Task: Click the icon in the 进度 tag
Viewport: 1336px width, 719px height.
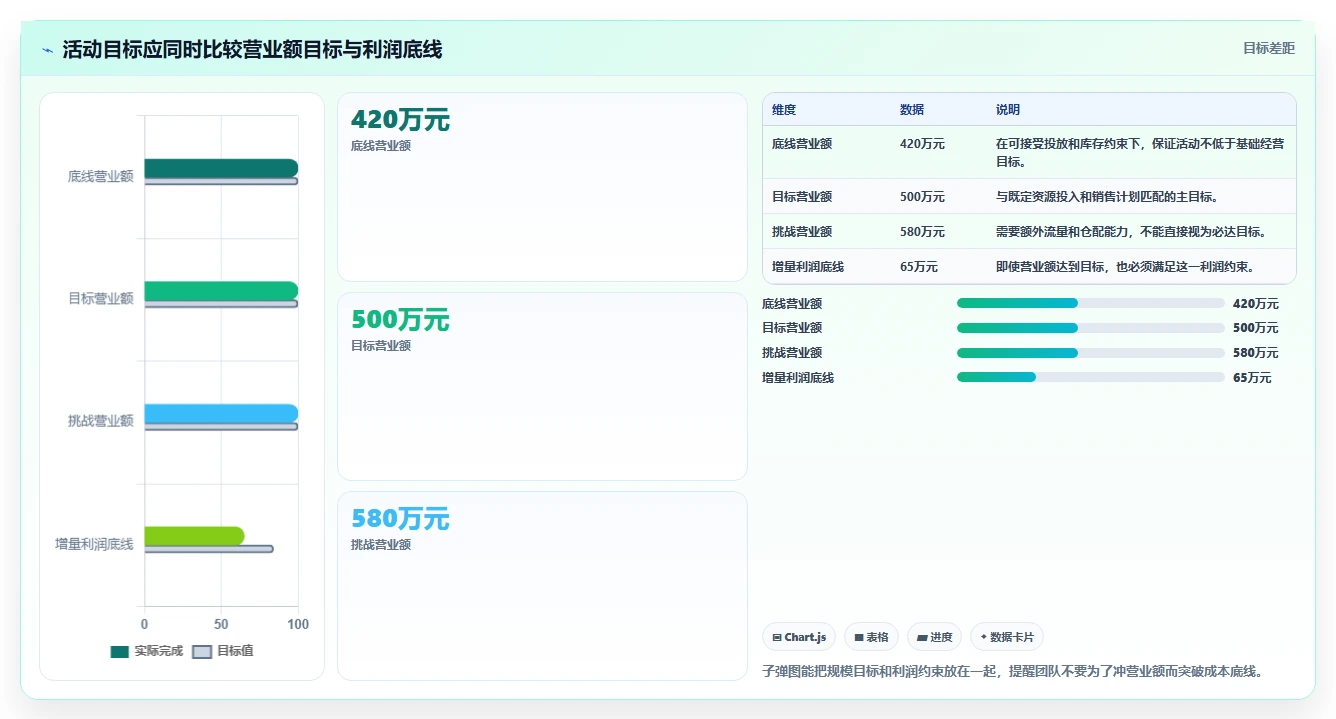Action: coord(922,637)
